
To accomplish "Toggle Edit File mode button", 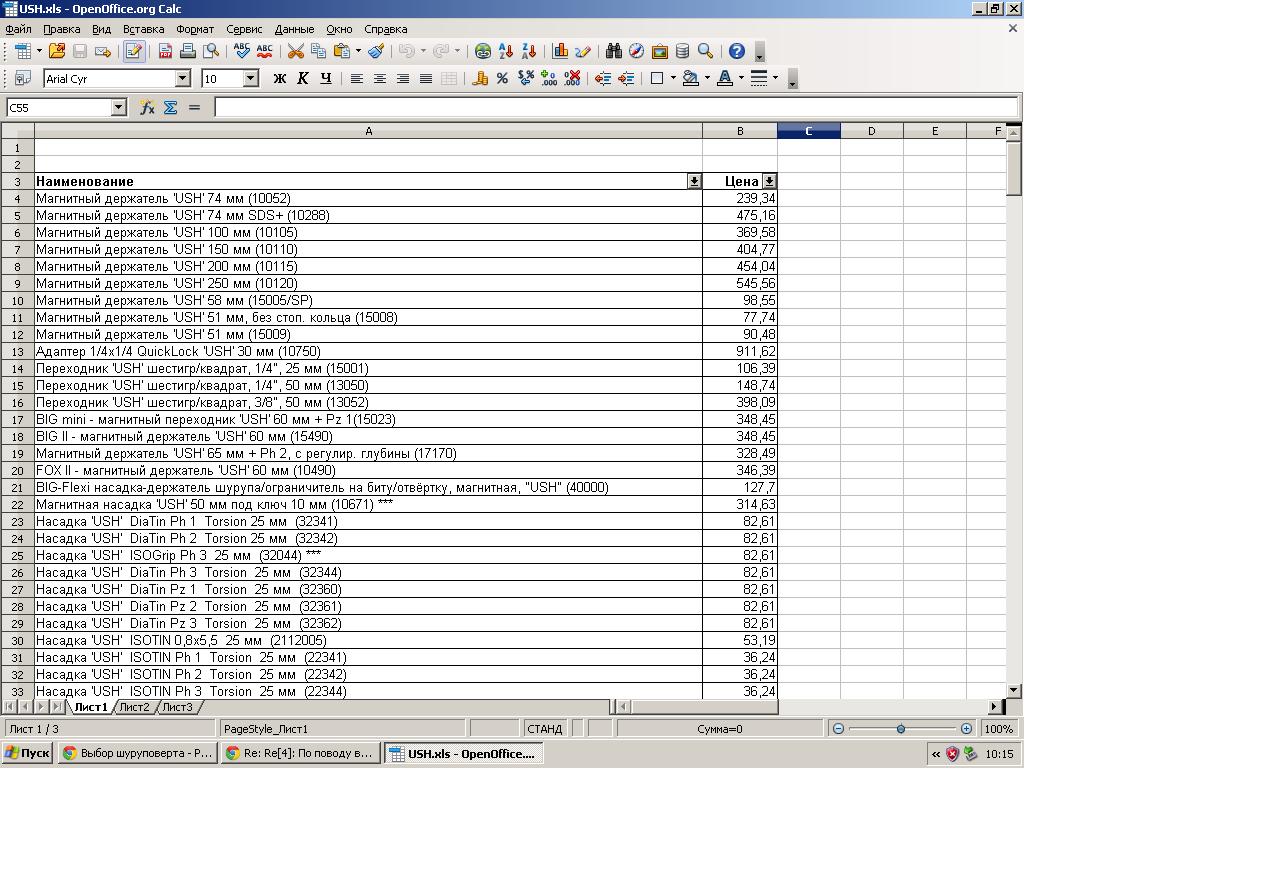I will [134, 51].
